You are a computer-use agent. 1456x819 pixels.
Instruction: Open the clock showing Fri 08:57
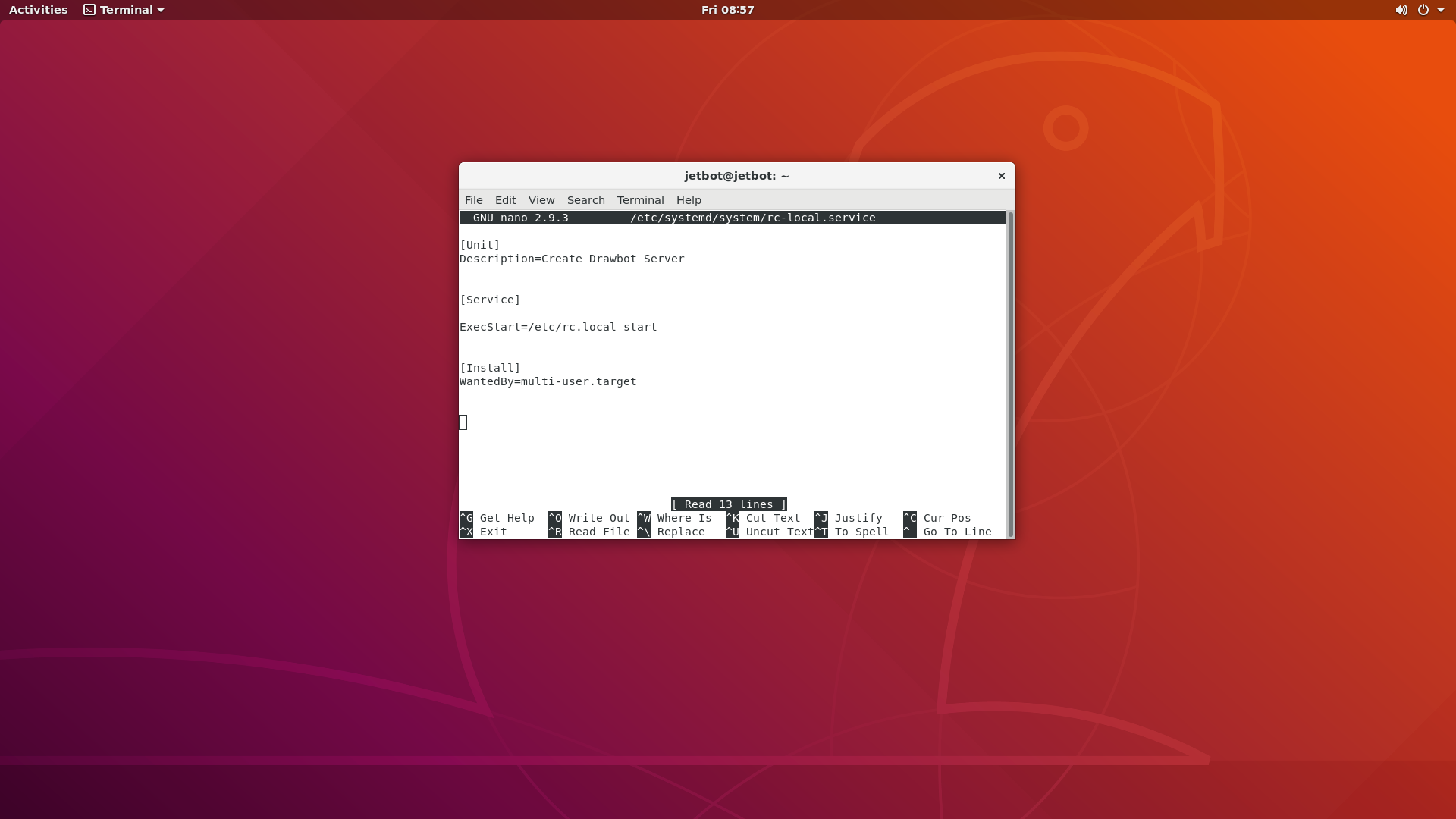727,10
